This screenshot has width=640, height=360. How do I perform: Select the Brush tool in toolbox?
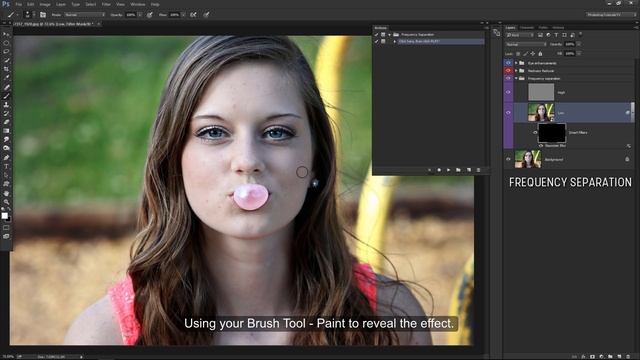click(6, 96)
